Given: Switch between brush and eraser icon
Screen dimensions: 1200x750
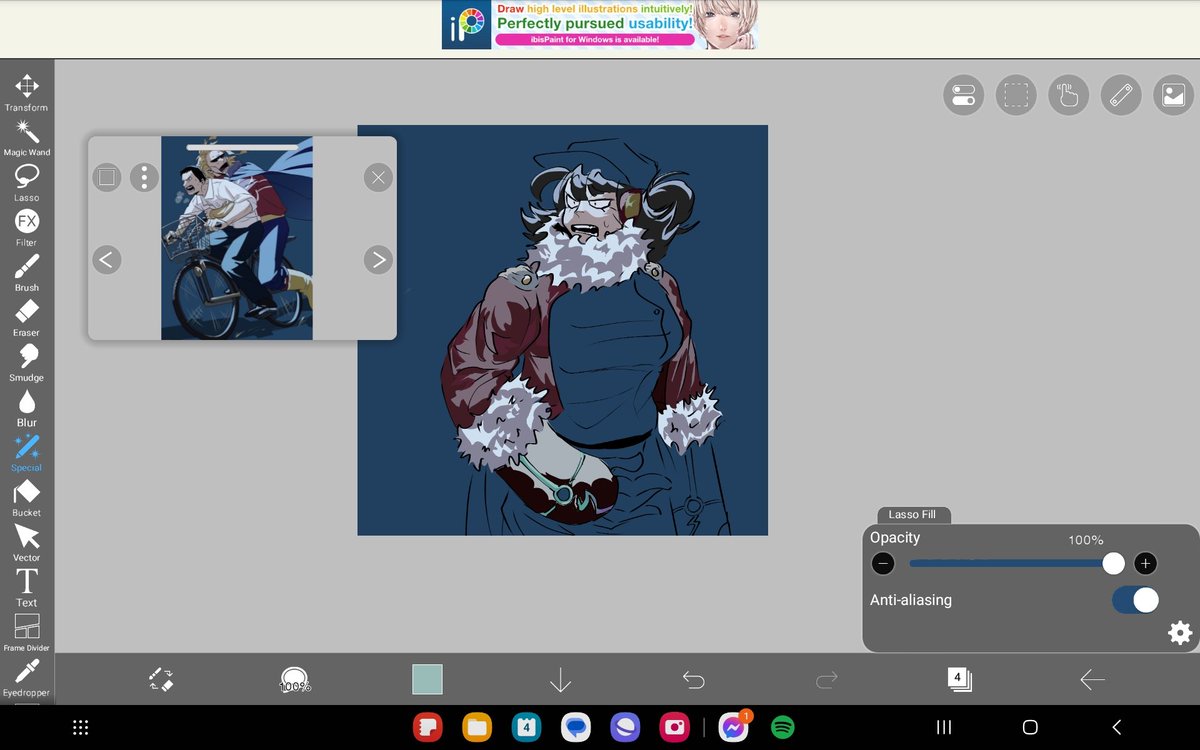Looking at the screenshot, I should (x=161, y=680).
